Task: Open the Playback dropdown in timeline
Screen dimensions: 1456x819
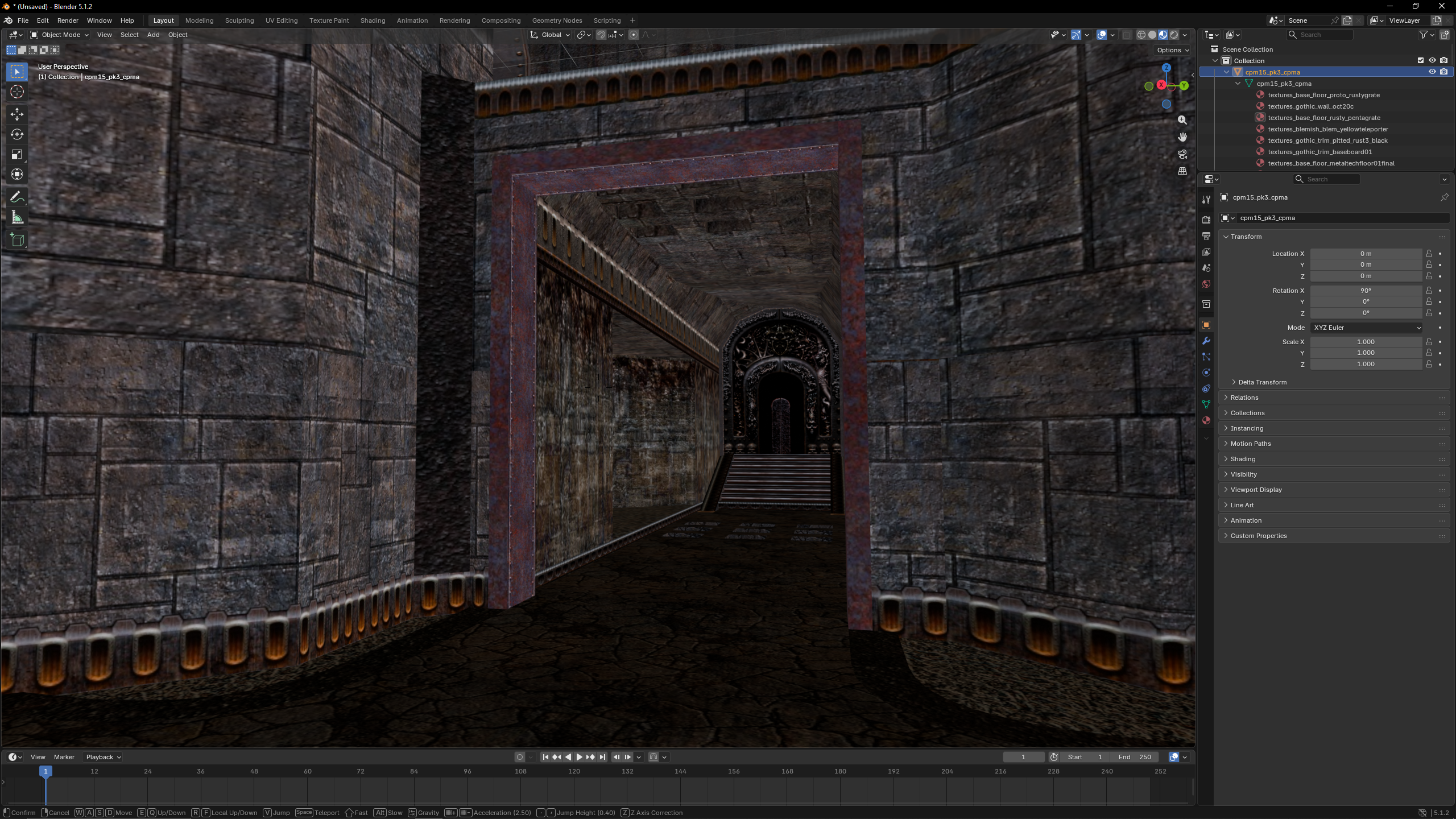Action: click(x=103, y=757)
